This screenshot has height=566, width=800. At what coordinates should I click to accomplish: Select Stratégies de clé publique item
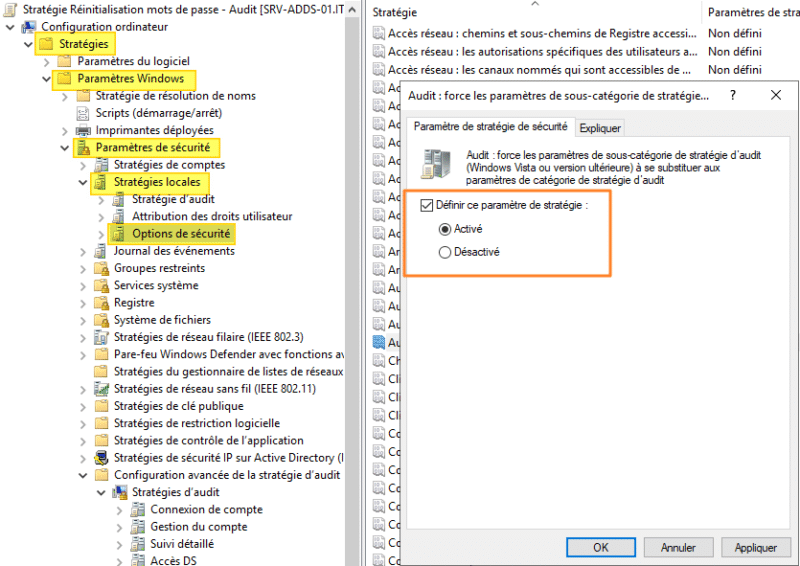pos(179,406)
